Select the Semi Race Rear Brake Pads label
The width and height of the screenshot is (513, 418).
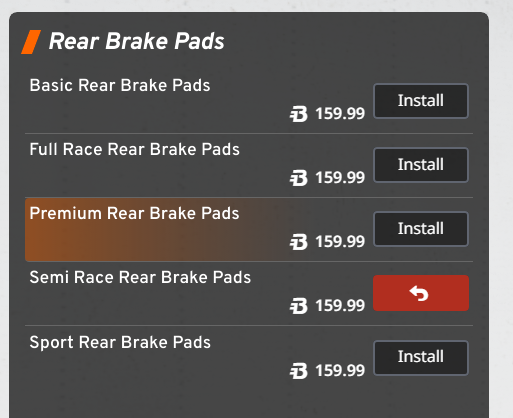[x=140, y=277]
